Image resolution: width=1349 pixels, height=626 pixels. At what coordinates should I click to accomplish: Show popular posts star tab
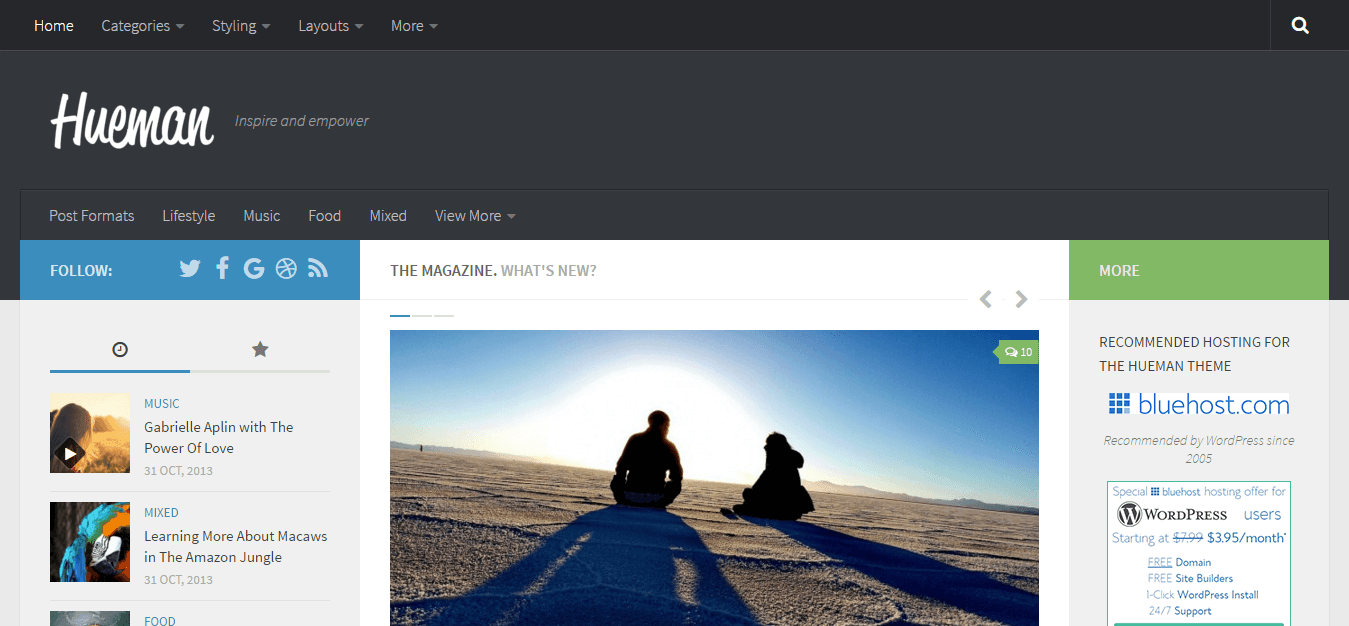point(260,349)
